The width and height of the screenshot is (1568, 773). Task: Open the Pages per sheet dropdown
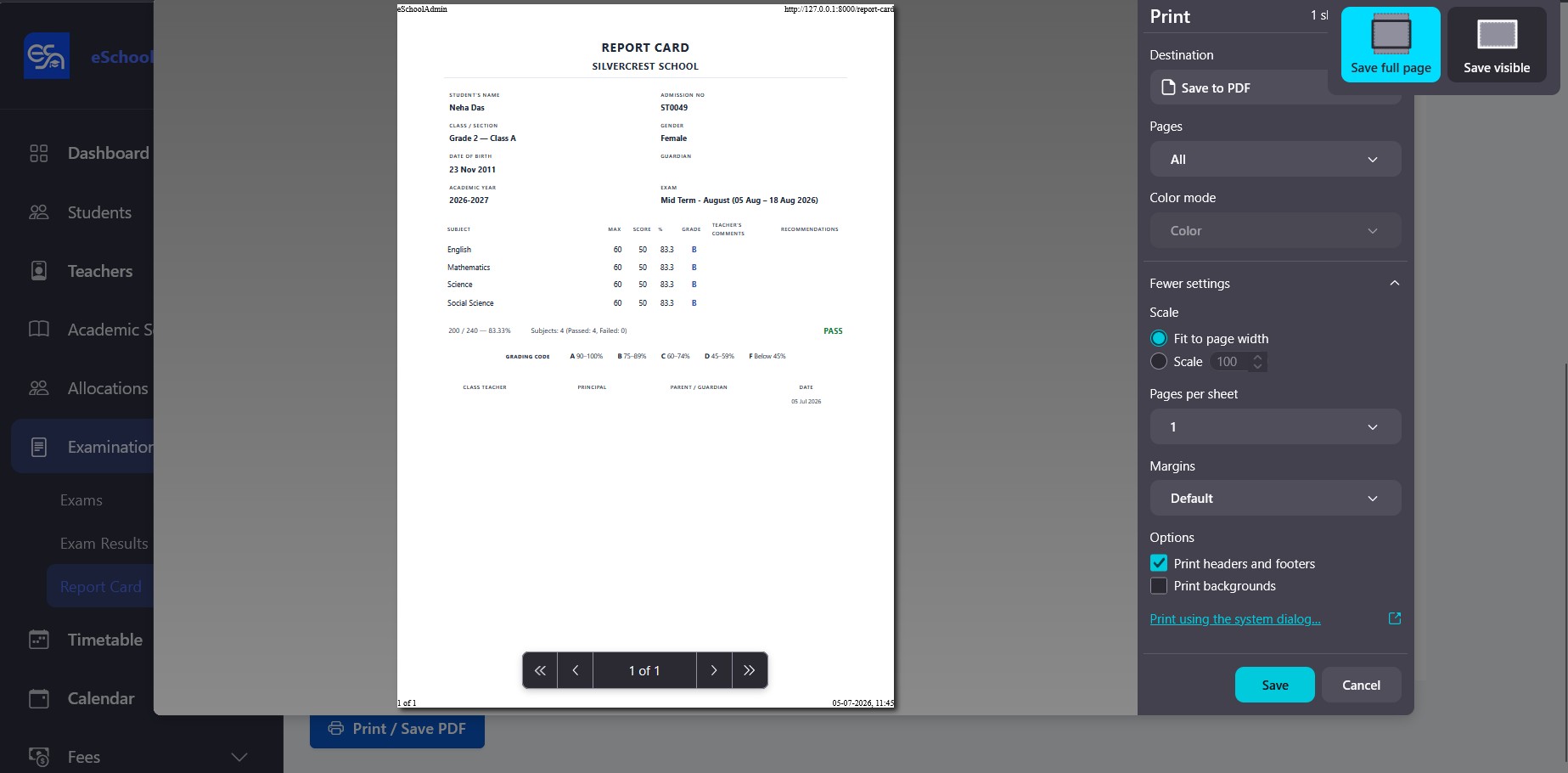tap(1275, 426)
